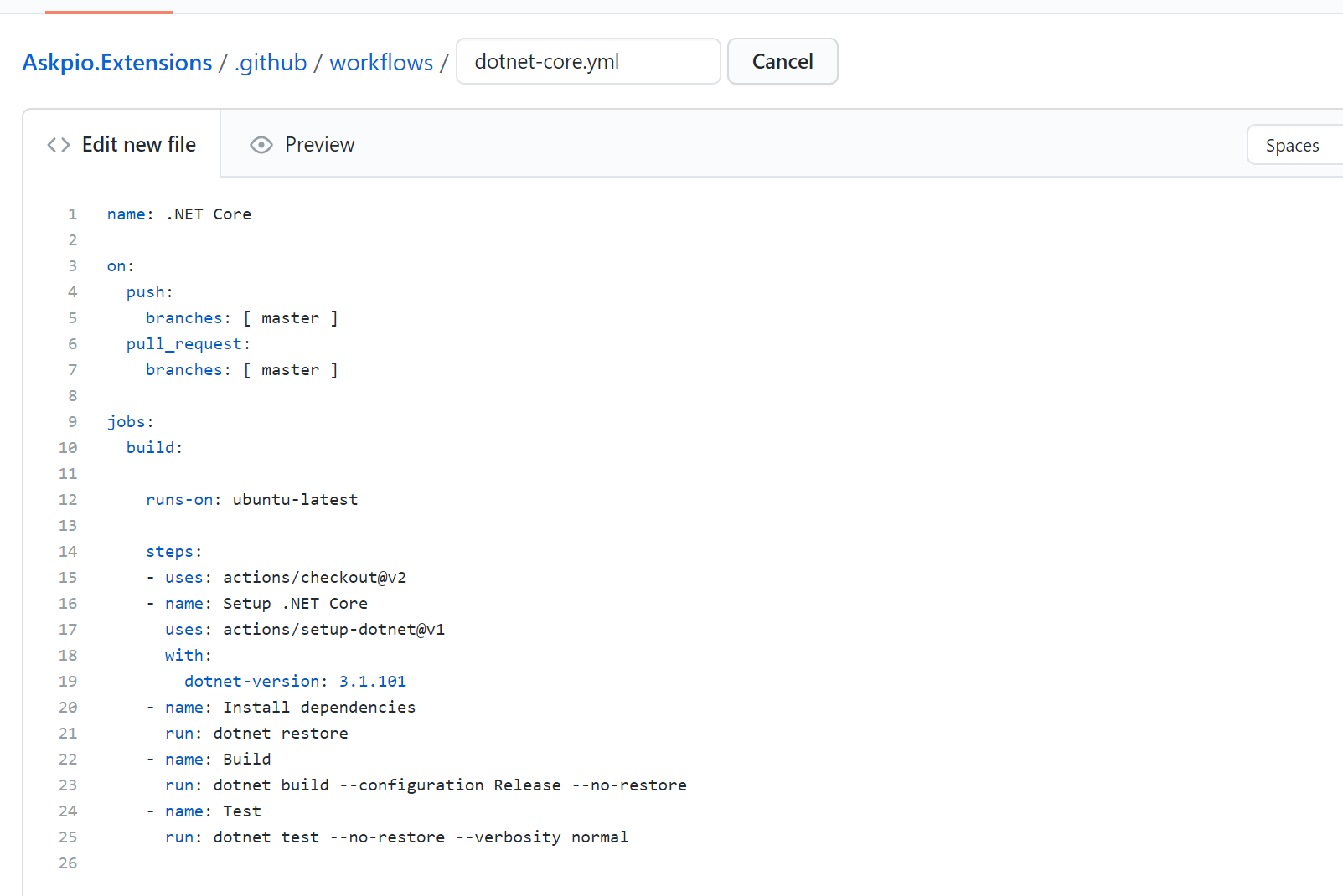Screen dimensions: 1343x896
Task: Click the eye icon beside Preview
Action: 261,145
